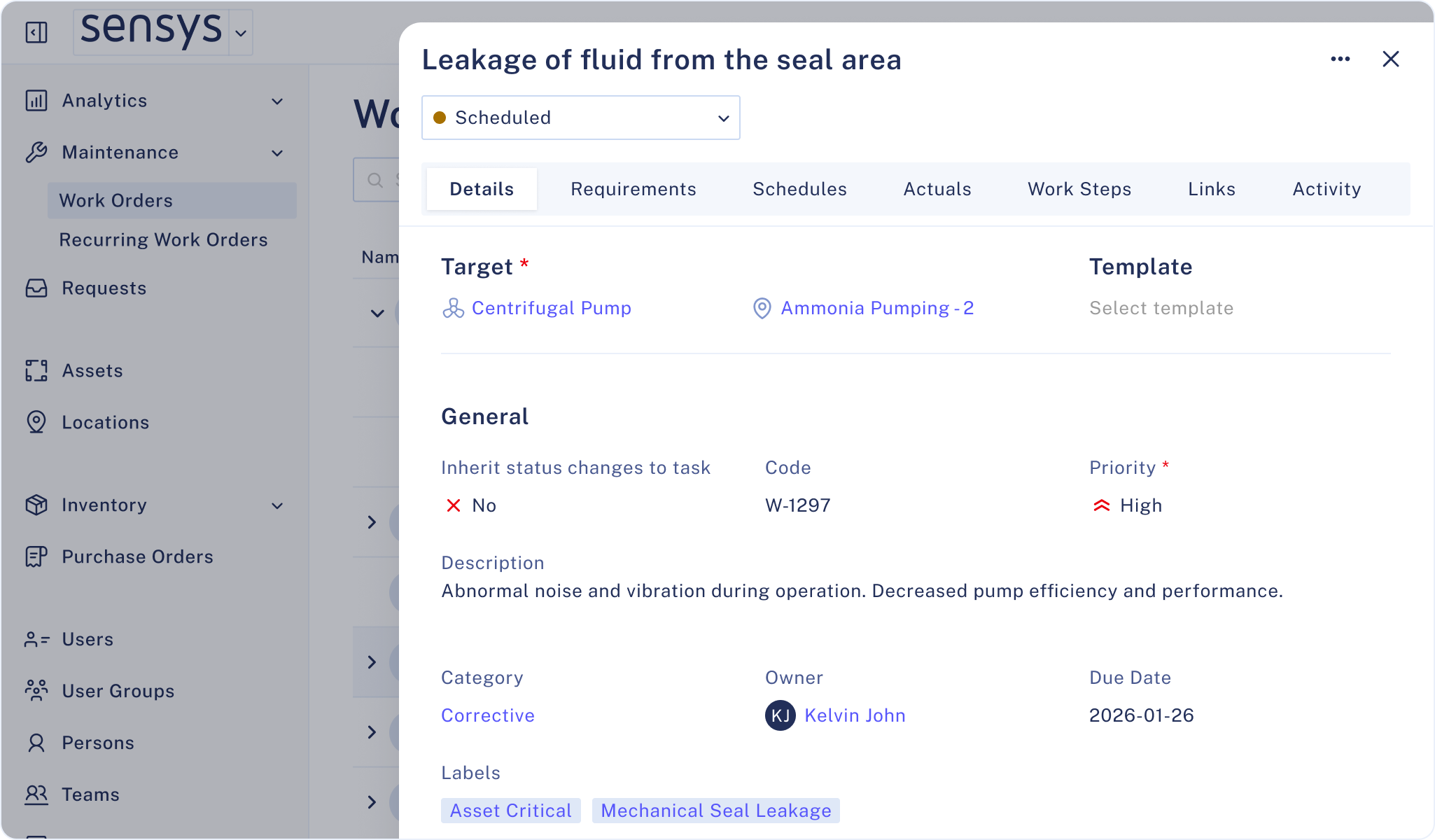Screen dimensions: 1435x840
Task: Click the User Groups icon
Action: 36,691
